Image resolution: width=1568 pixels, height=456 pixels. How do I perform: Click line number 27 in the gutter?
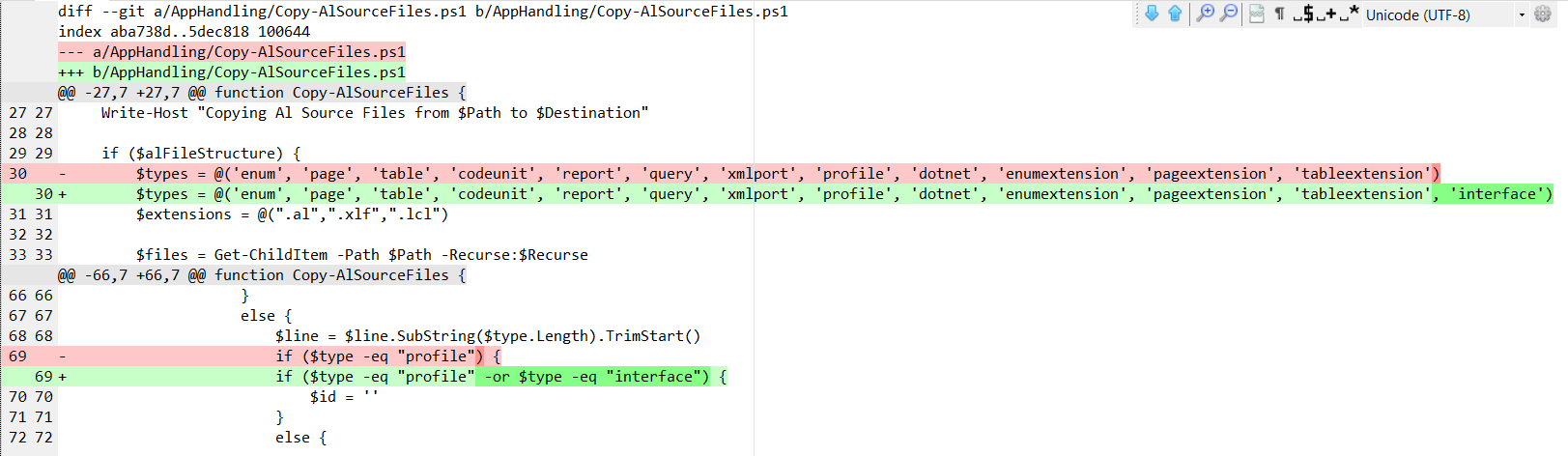(31, 113)
